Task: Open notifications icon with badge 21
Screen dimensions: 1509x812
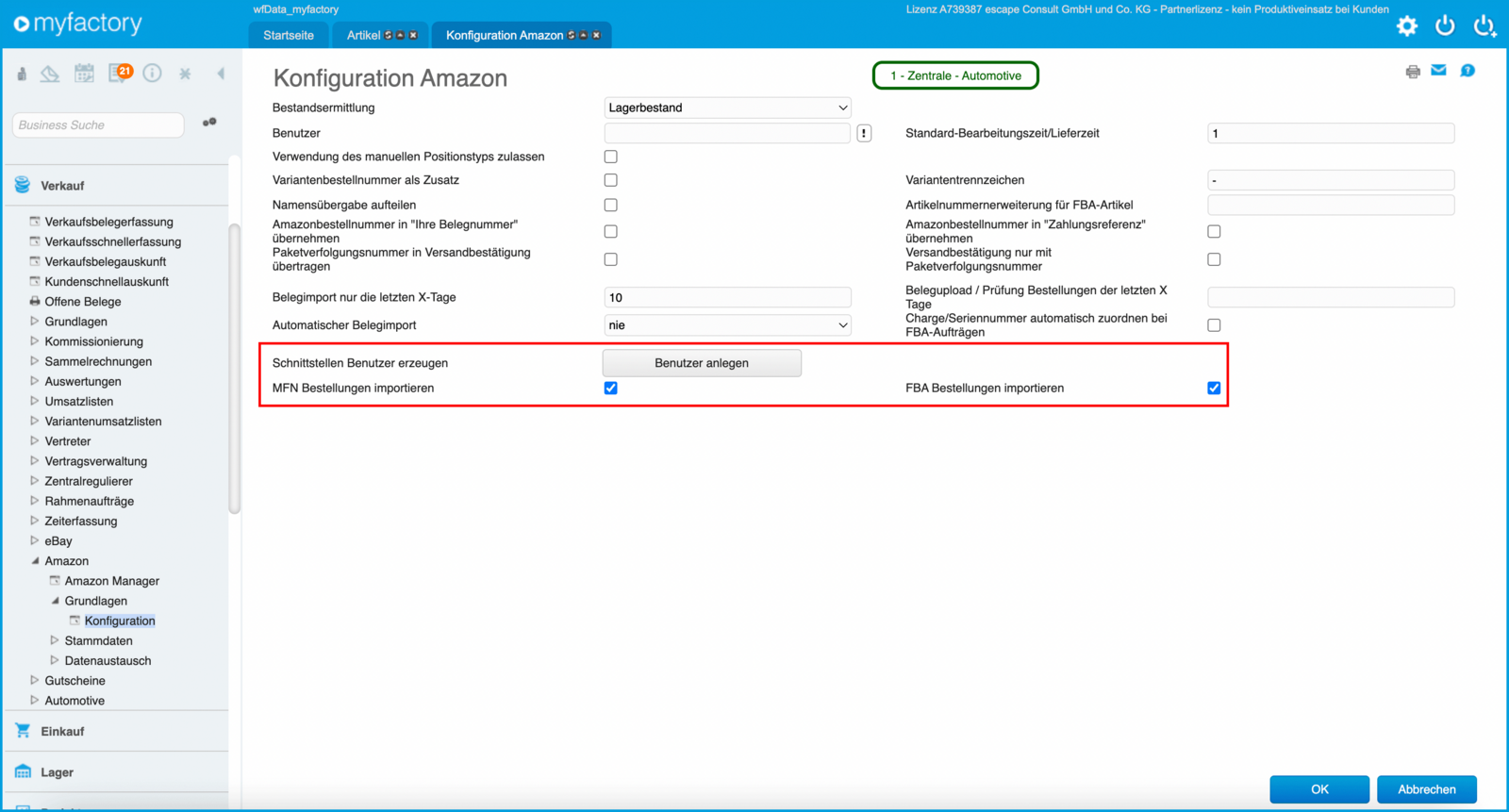Action: 120,73
